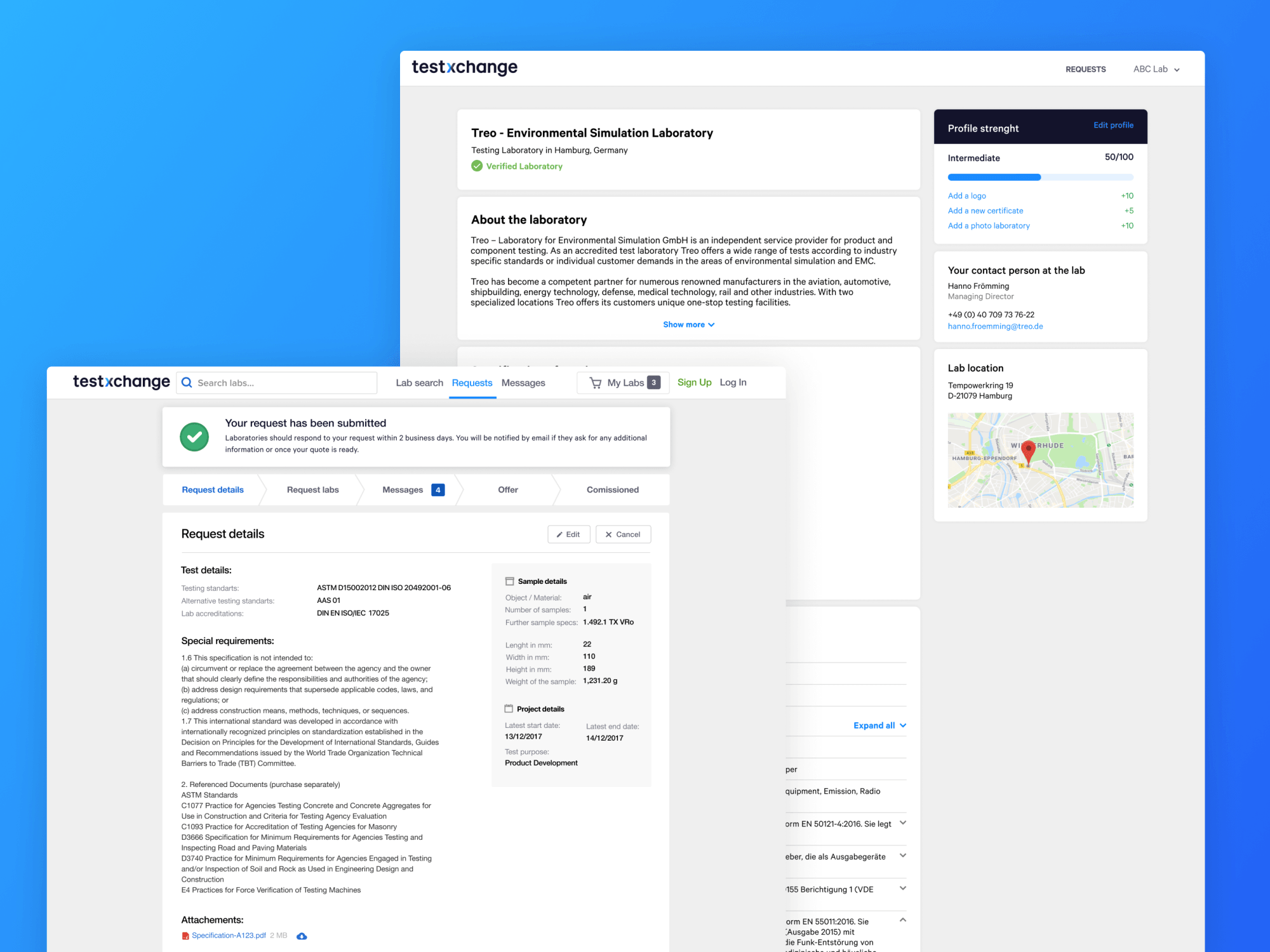The image size is (1270, 952).
Task: Click the PDF file icon in Attachements
Action: pyautogui.click(x=185, y=936)
